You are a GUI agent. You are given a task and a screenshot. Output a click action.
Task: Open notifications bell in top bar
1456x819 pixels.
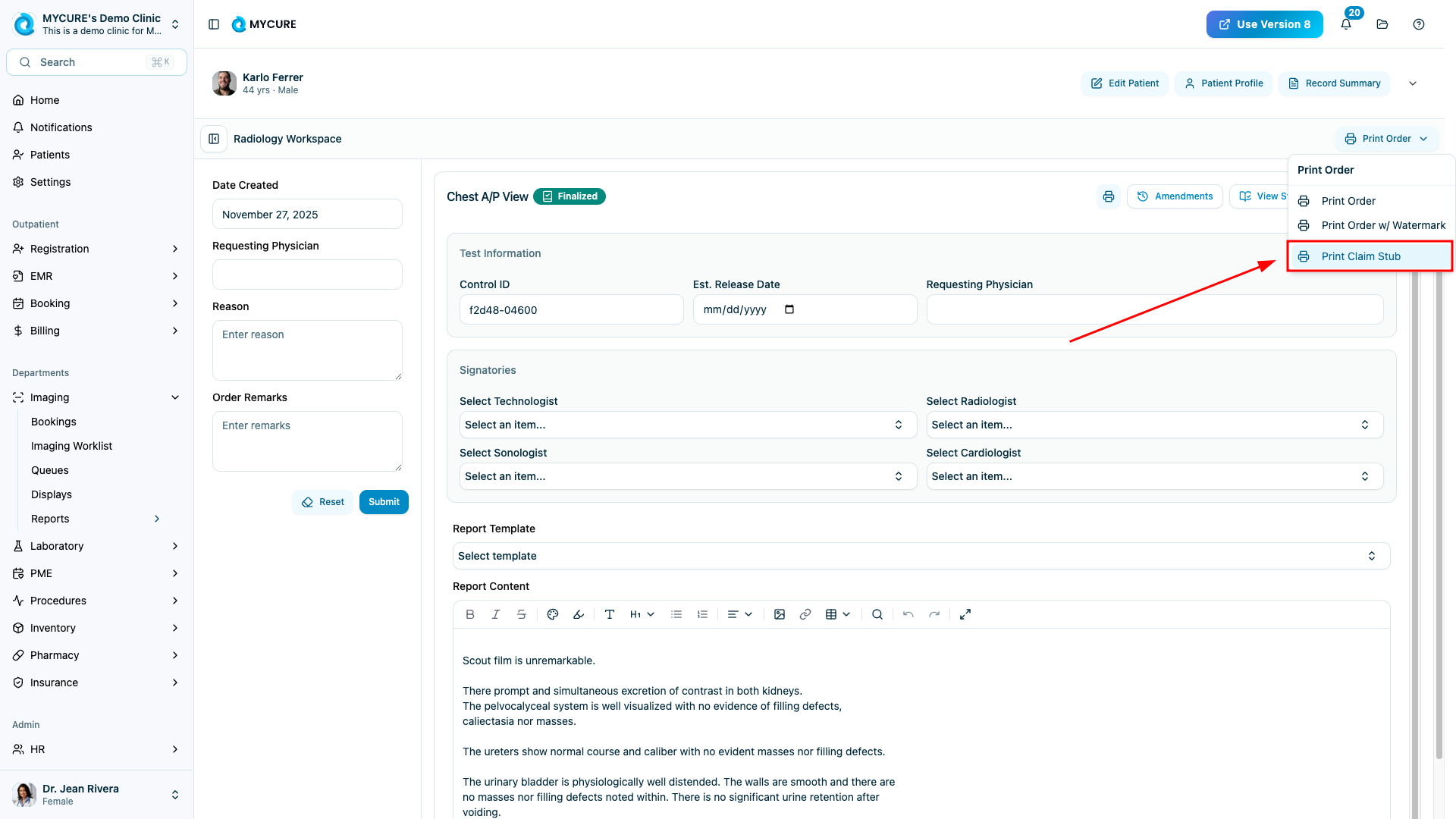click(x=1346, y=24)
